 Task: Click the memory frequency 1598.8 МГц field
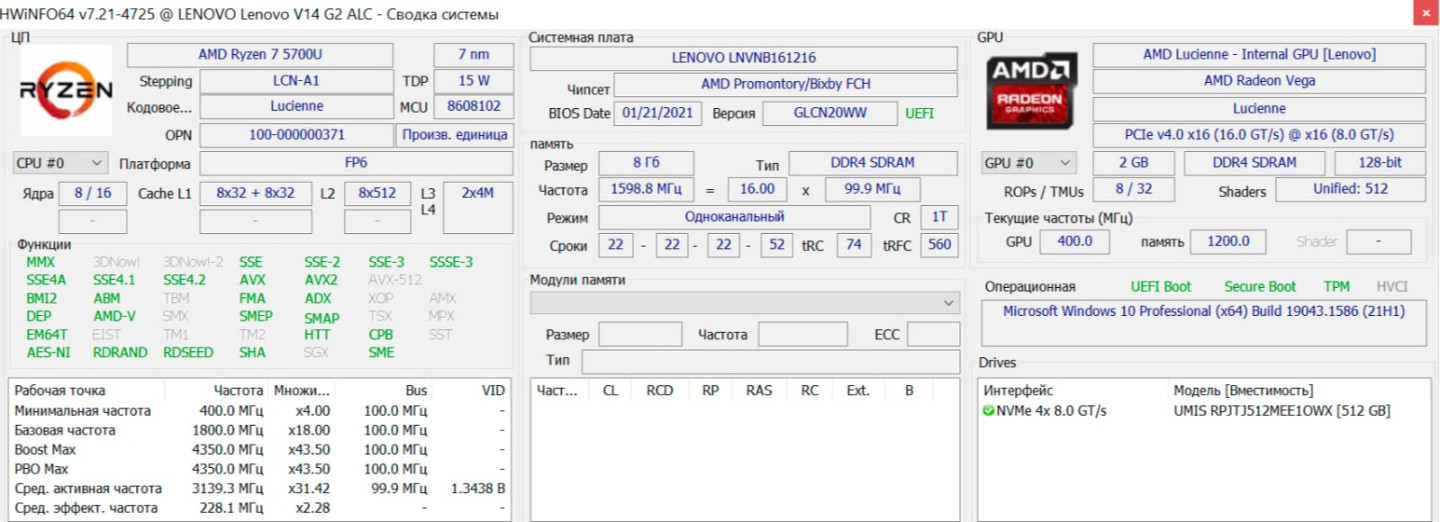[x=646, y=189]
